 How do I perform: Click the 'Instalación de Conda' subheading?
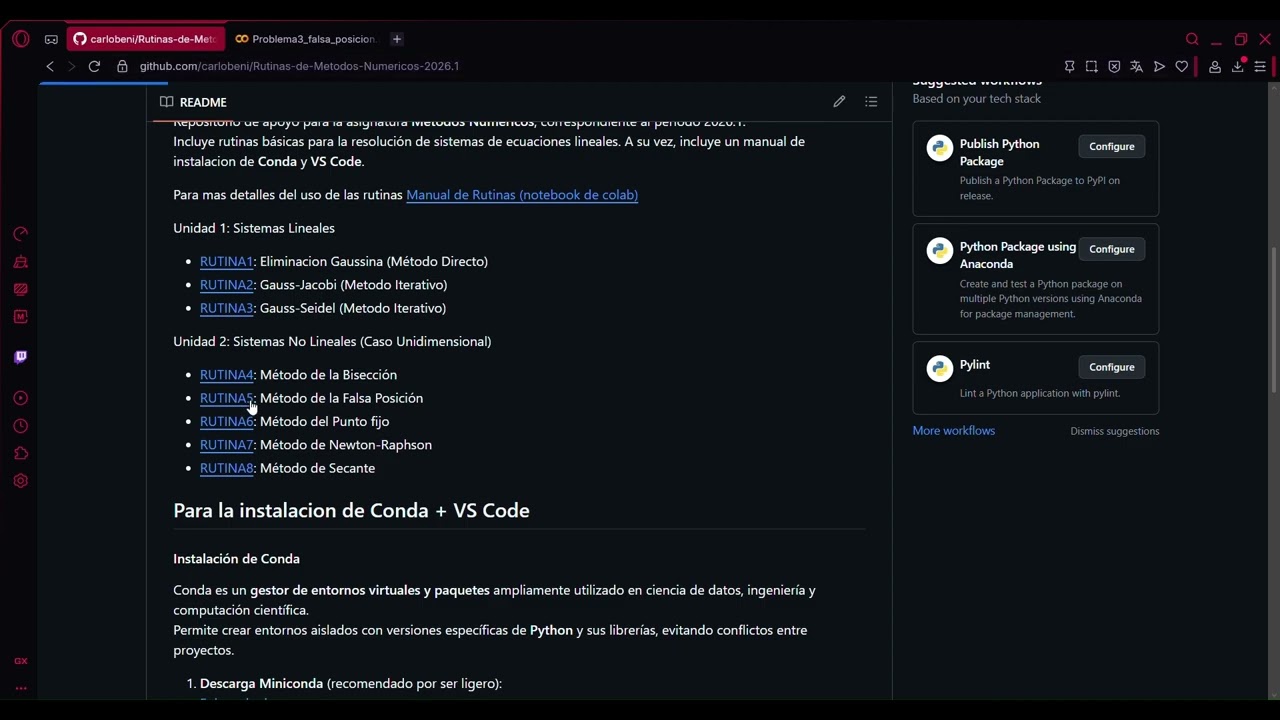point(236,559)
